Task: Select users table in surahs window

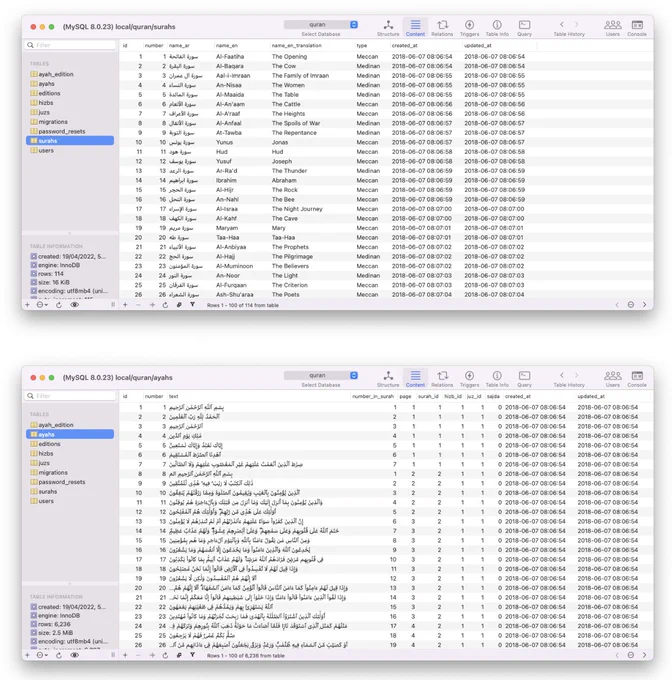Action: click(70, 150)
